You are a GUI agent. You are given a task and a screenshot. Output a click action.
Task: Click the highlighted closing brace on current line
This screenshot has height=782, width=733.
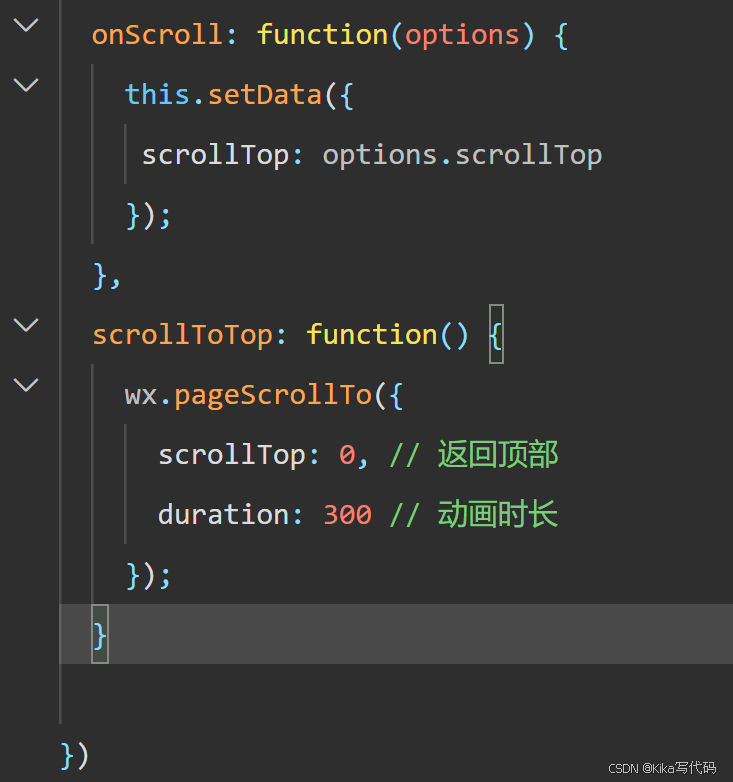[x=100, y=635]
